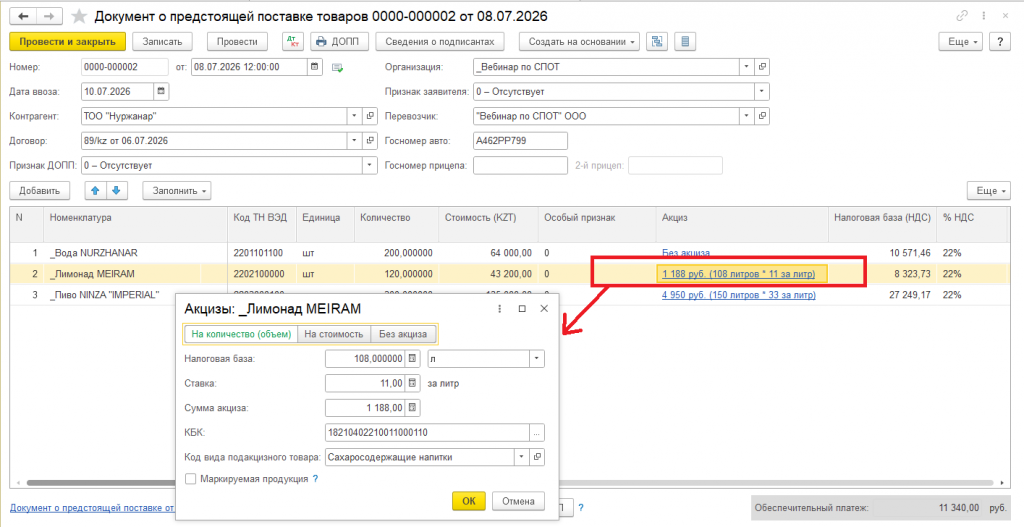The width and height of the screenshot is (1024, 527).
Task: Expand Признак заявителя dropdown
Action: (x=761, y=91)
